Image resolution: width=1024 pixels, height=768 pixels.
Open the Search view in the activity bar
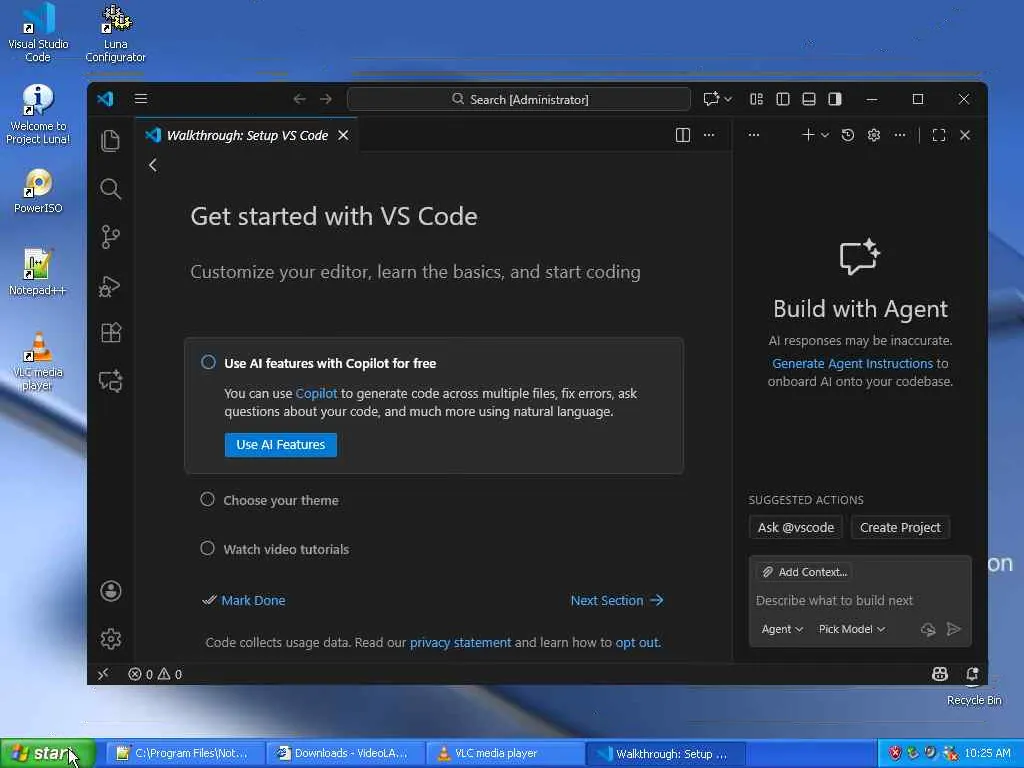coord(110,189)
